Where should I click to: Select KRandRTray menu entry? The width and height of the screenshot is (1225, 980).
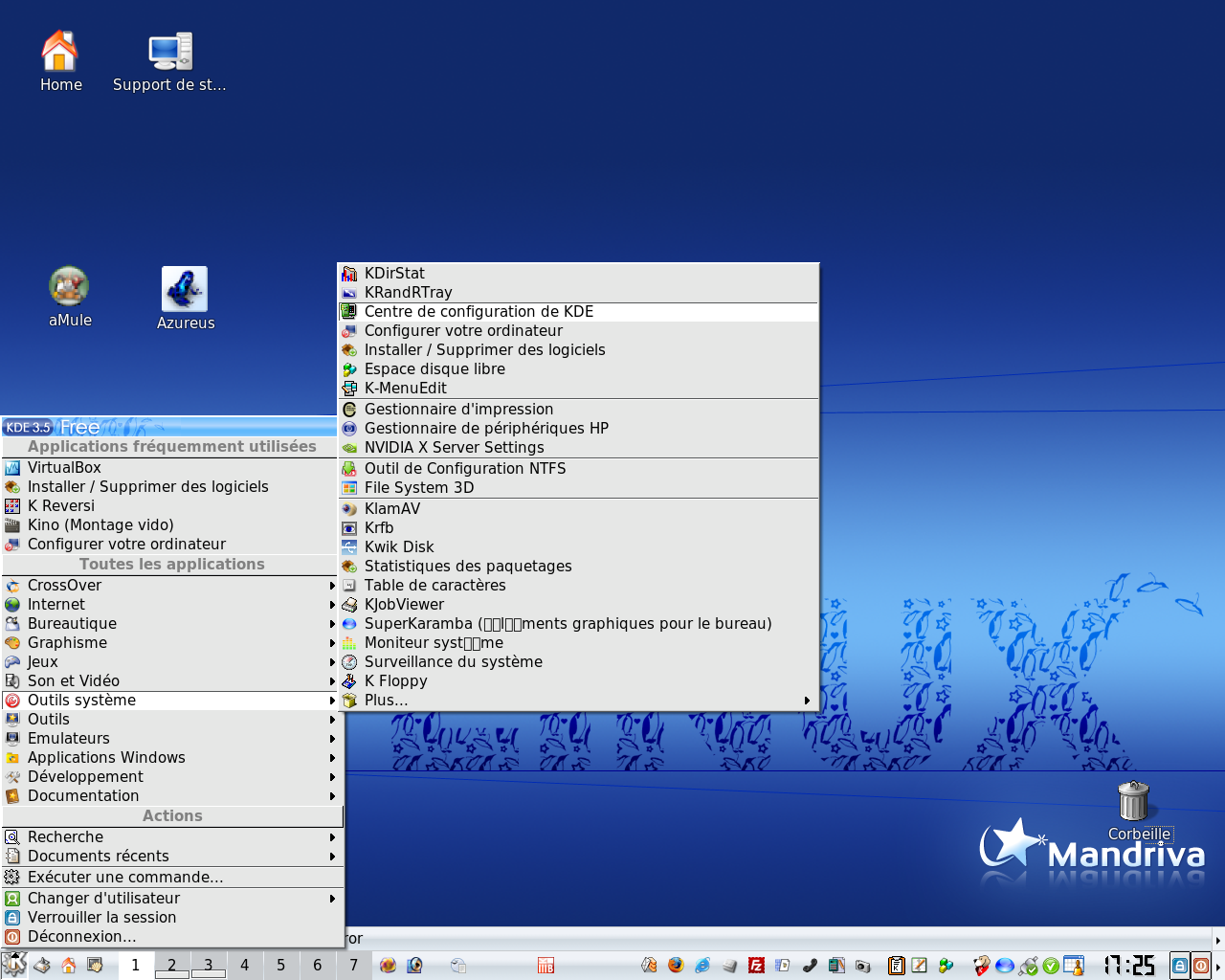pyautogui.click(x=578, y=293)
